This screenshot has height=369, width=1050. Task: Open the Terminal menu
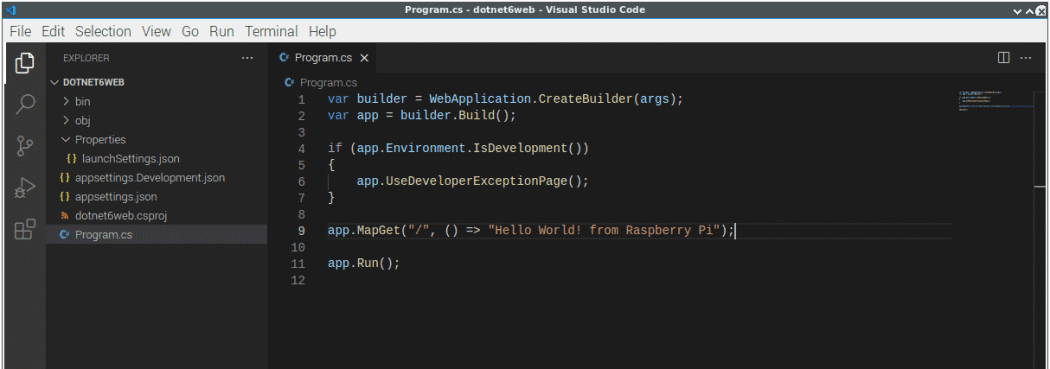271,31
